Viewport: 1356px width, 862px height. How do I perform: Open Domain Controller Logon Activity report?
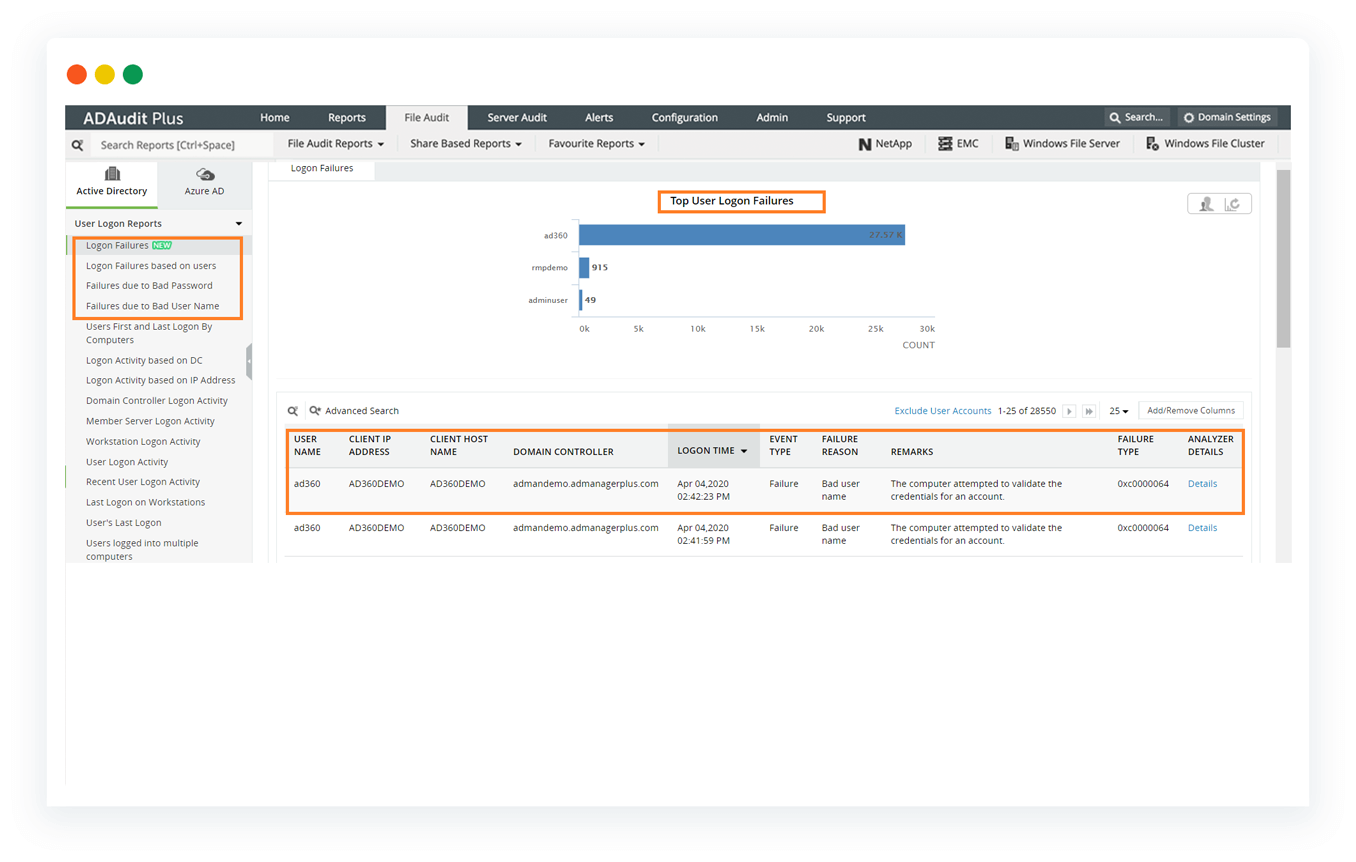pyautogui.click(x=157, y=401)
